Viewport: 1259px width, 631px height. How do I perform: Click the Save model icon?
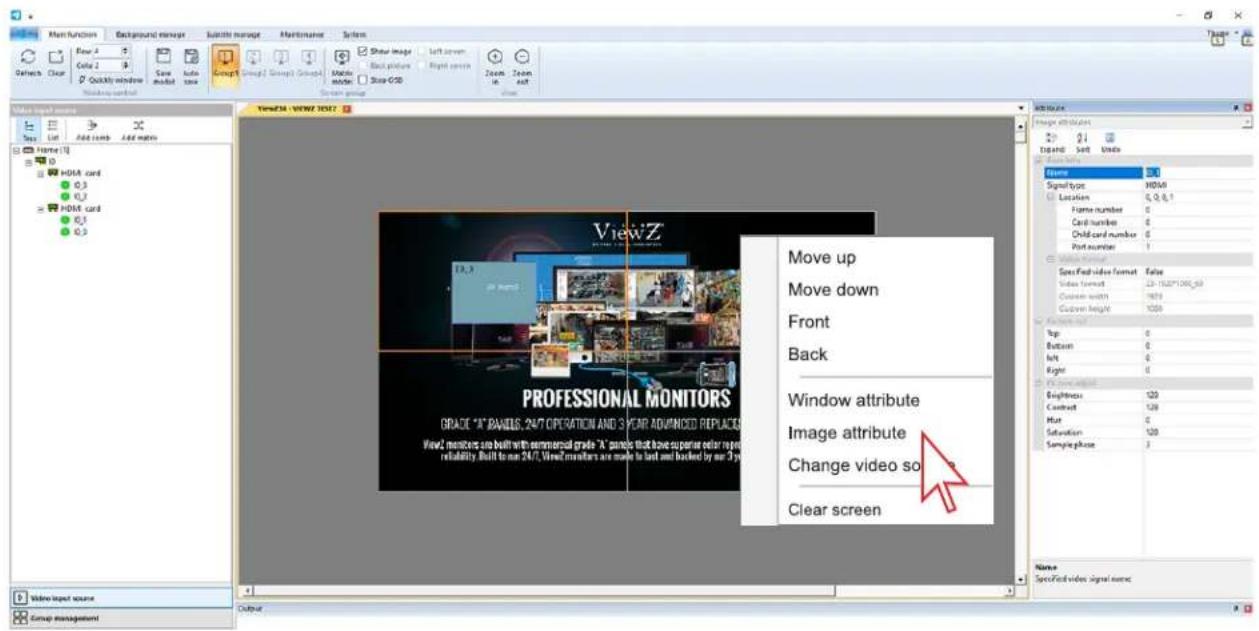point(164,58)
